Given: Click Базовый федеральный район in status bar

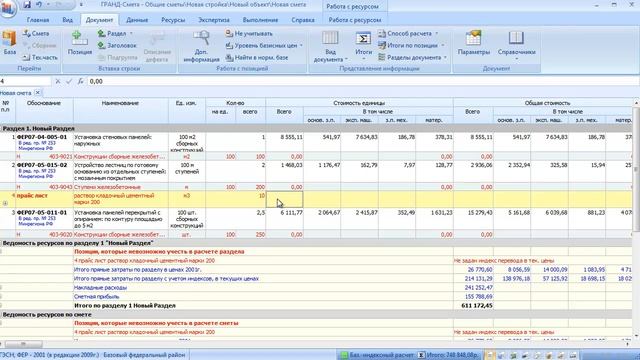Looking at the screenshot, I should [x=144, y=355].
